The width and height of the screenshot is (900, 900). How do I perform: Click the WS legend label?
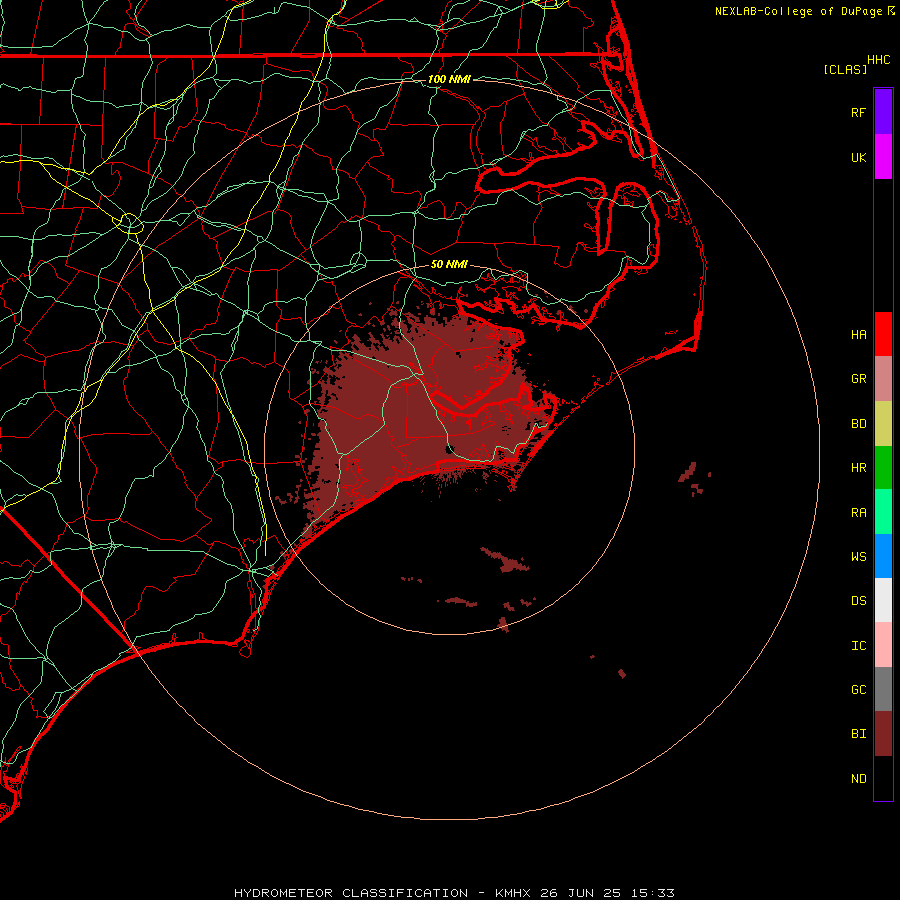[859, 557]
